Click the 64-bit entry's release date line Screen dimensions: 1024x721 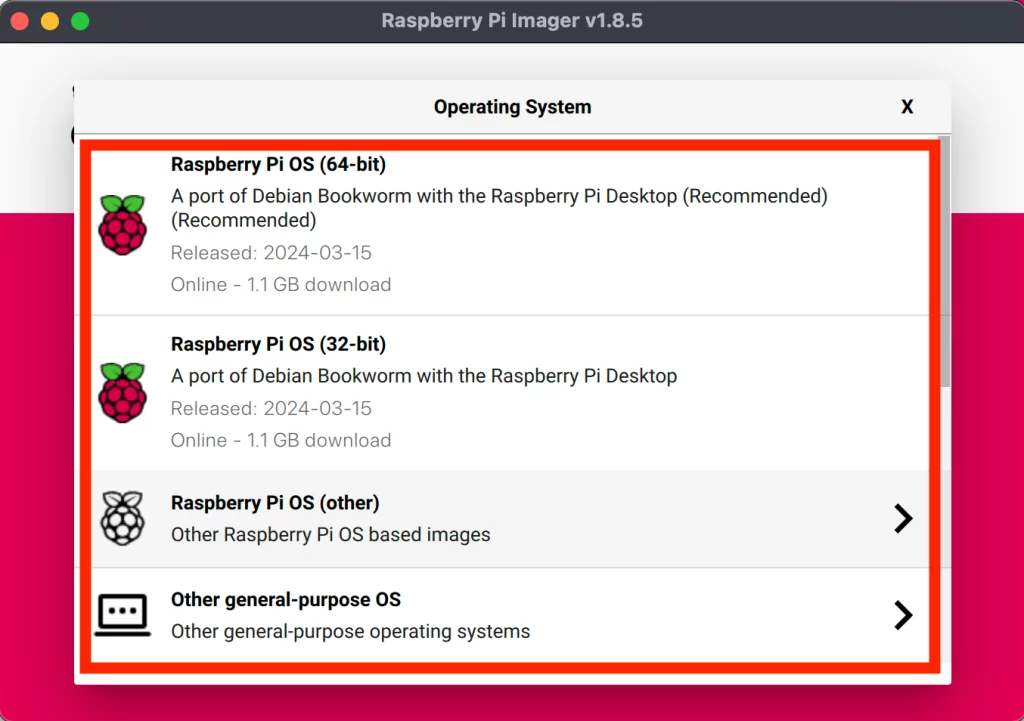[x=271, y=252]
